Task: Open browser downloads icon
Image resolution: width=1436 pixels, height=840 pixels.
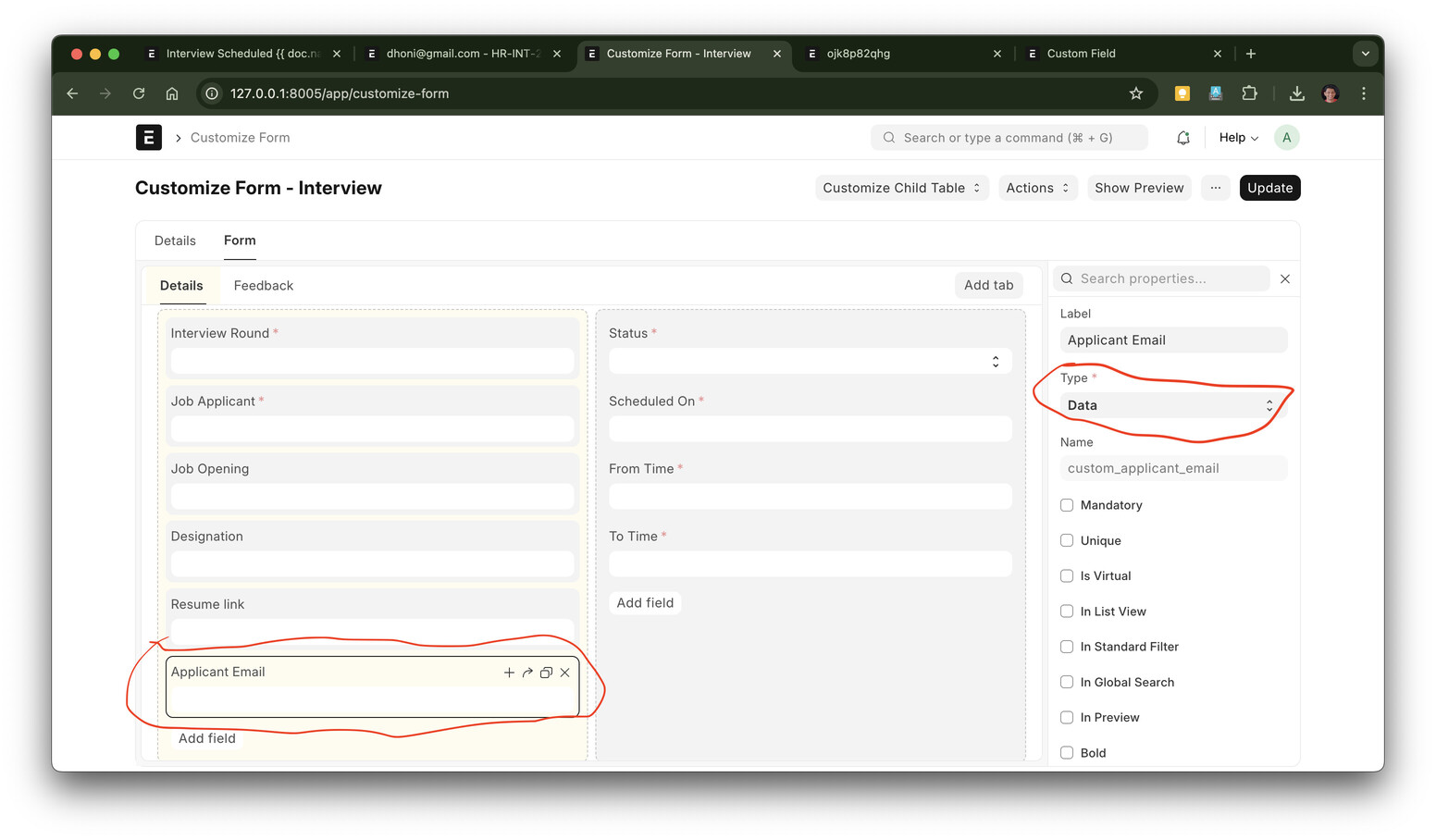Action: coord(1296,93)
